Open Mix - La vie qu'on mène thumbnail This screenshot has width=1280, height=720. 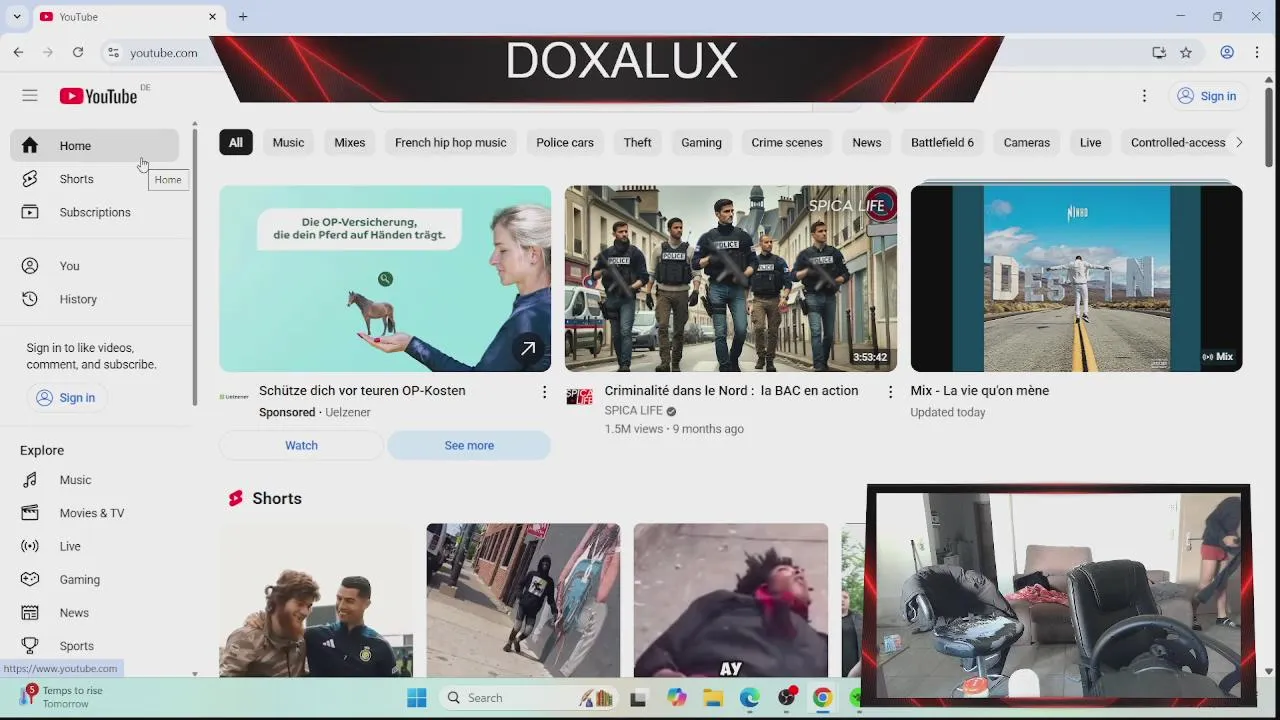click(1076, 278)
